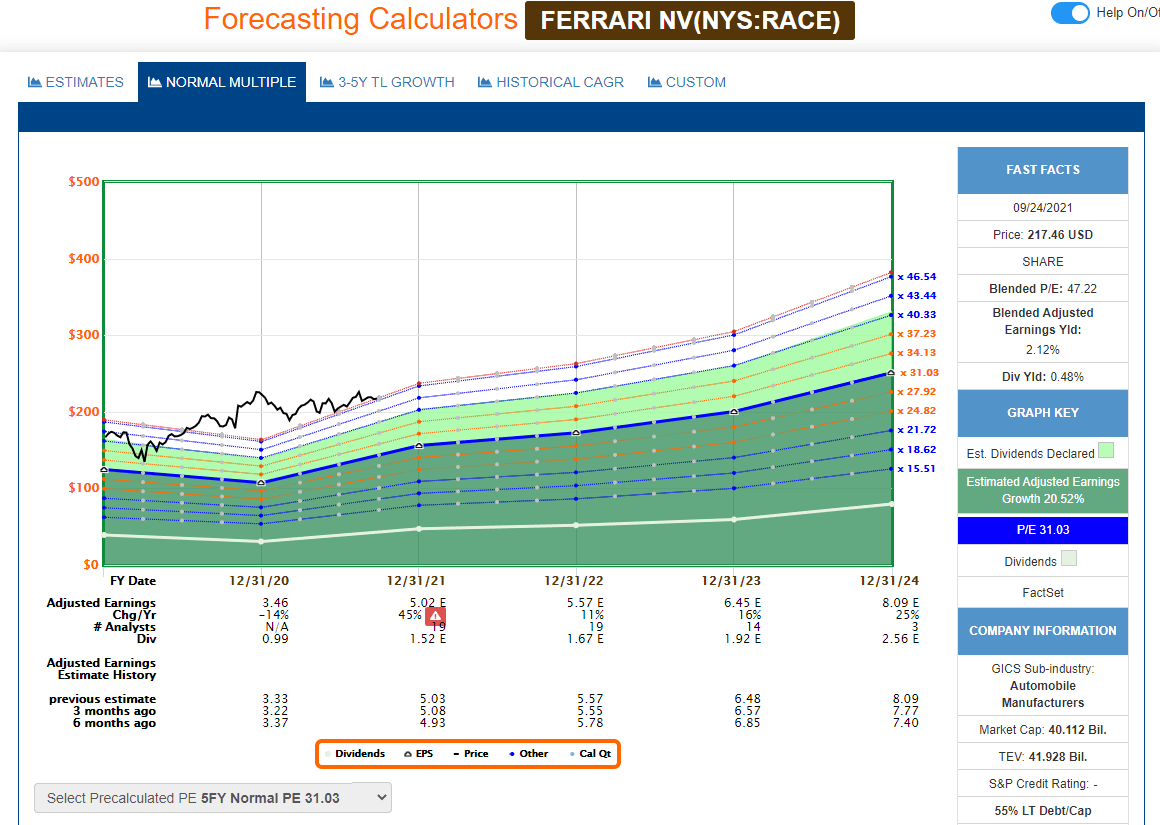The image size is (1160, 825).
Task: Select the ESTIMATES tab chart icon
Action: (x=36, y=82)
